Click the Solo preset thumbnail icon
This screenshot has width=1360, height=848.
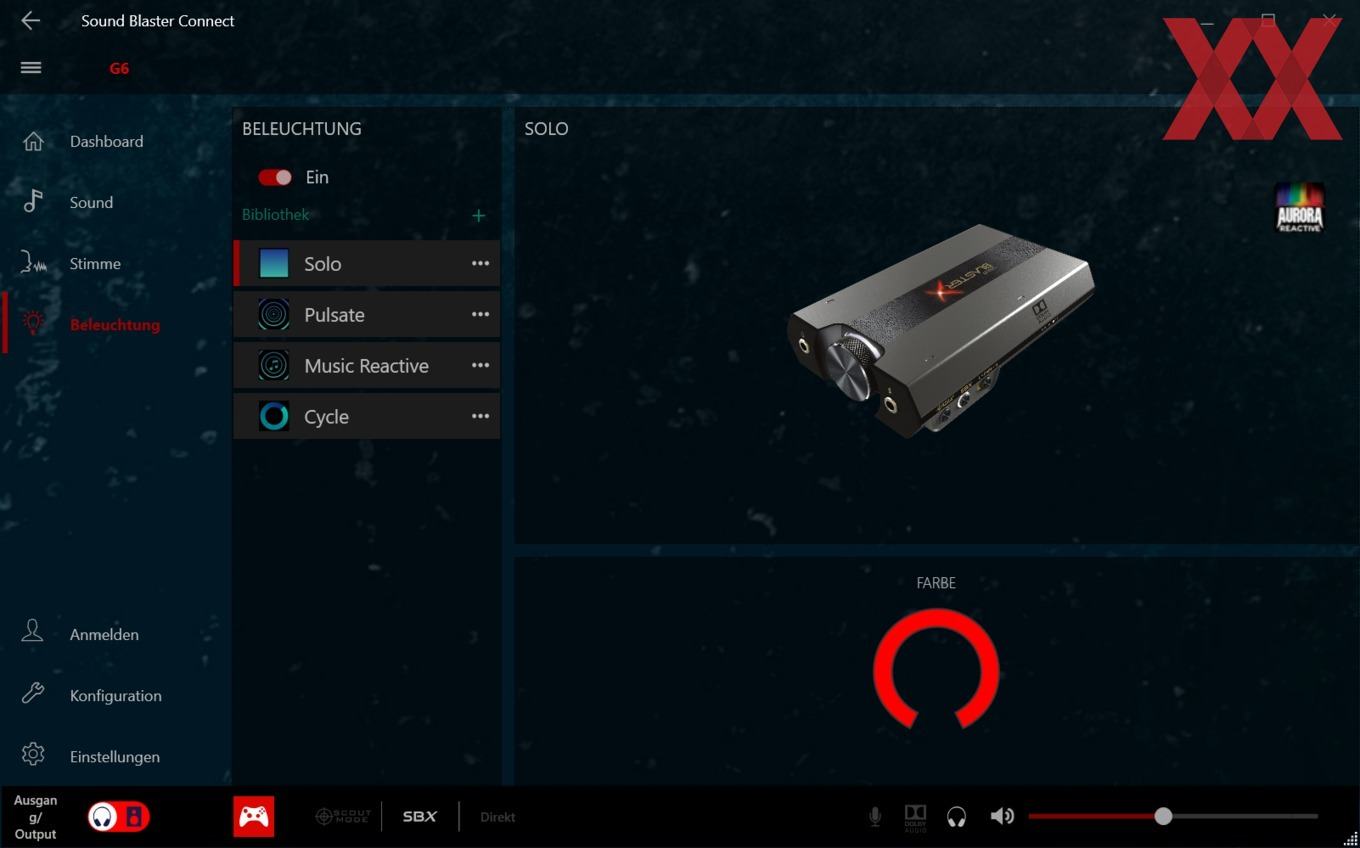coord(274,263)
